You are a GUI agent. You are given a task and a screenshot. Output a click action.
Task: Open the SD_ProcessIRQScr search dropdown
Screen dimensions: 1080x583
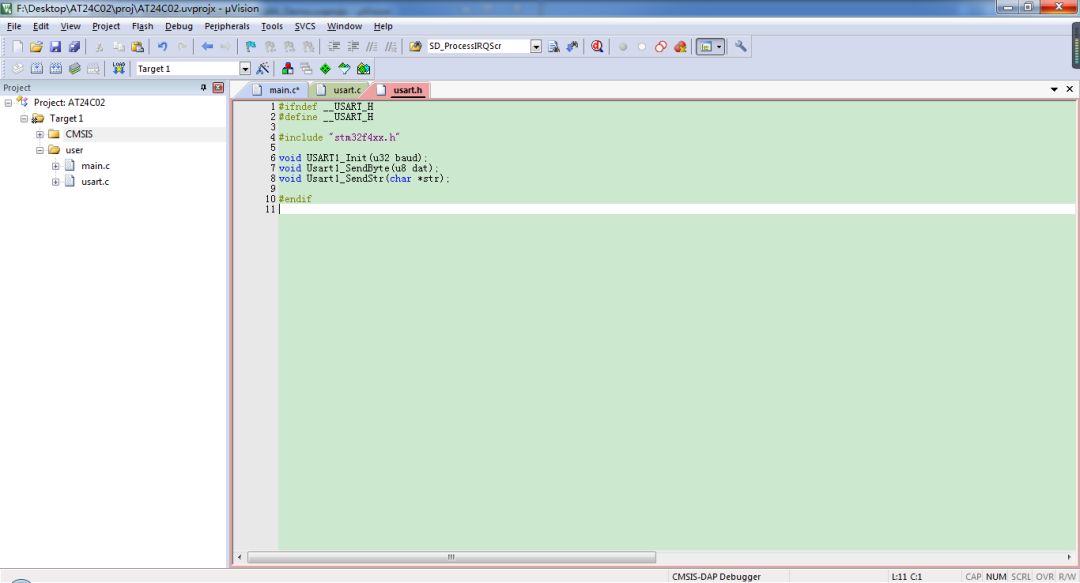point(535,47)
